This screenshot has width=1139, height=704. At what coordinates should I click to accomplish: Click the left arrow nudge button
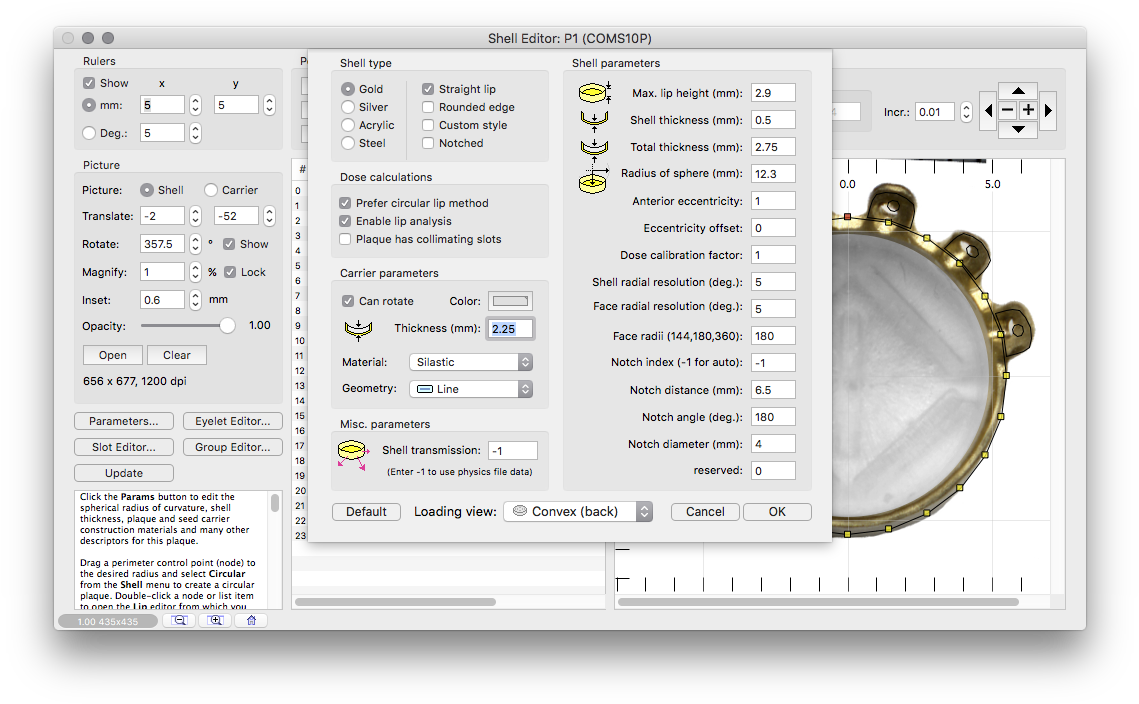tap(989, 110)
